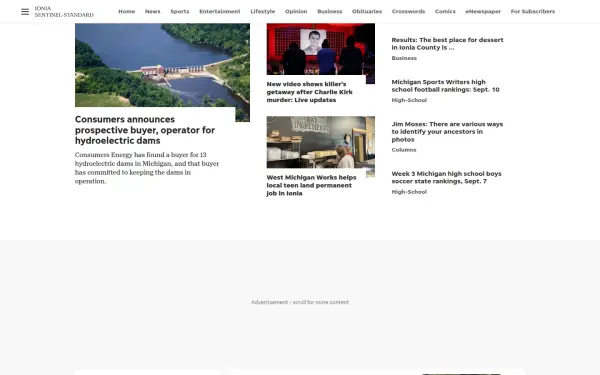The width and height of the screenshot is (600, 375).
Task: Open the Comics section
Action: (x=445, y=11)
